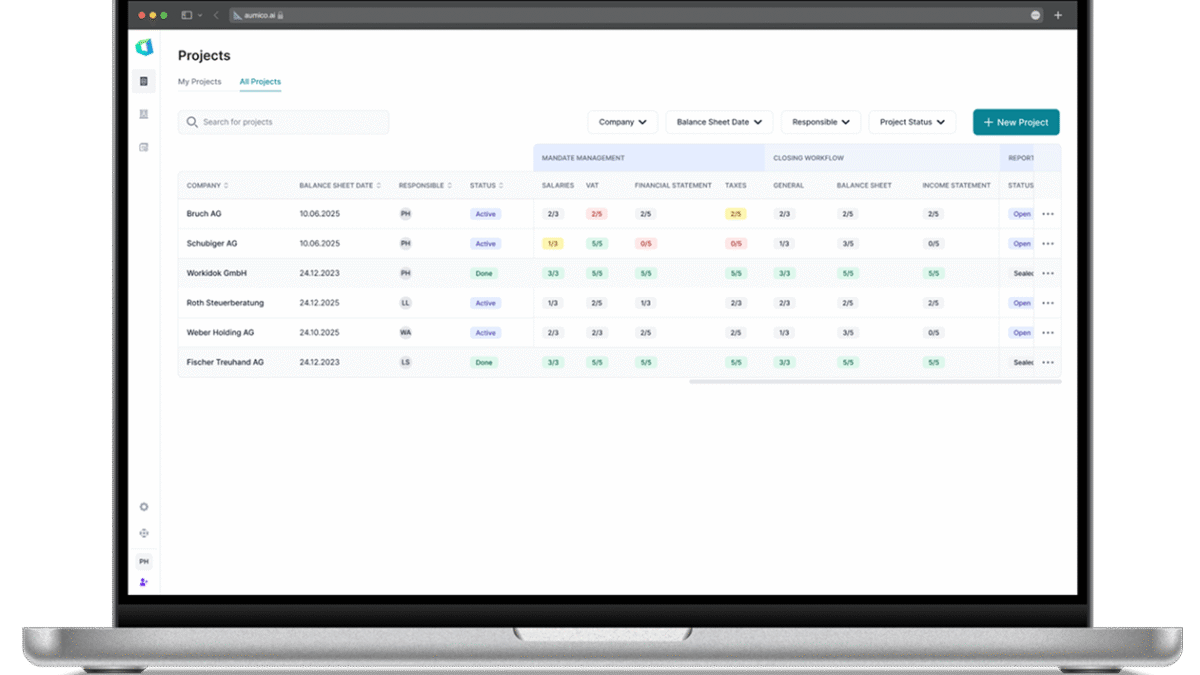Switch to the My Projects tab

point(199,82)
